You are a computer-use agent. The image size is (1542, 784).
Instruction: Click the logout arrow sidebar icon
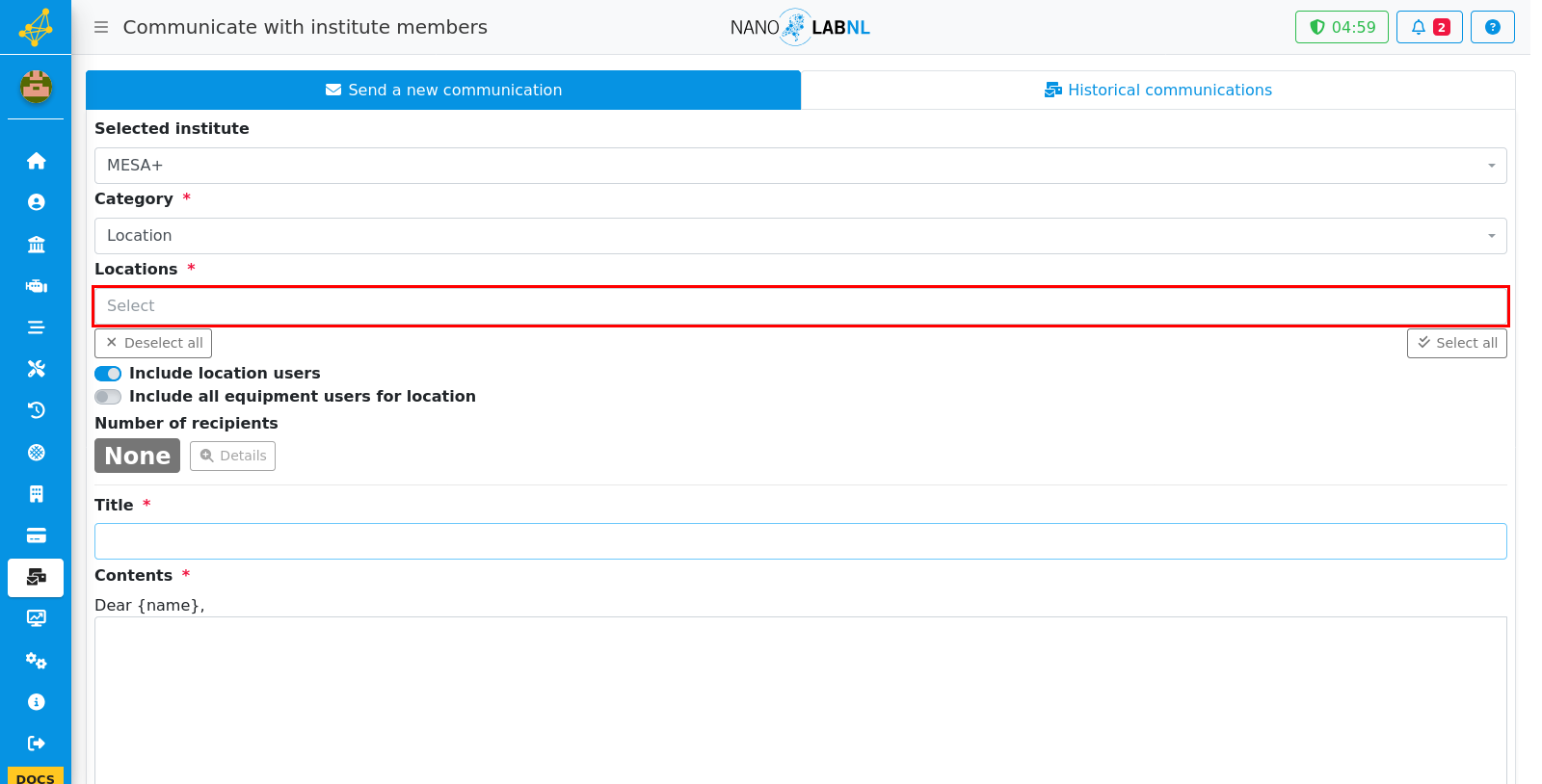36,744
